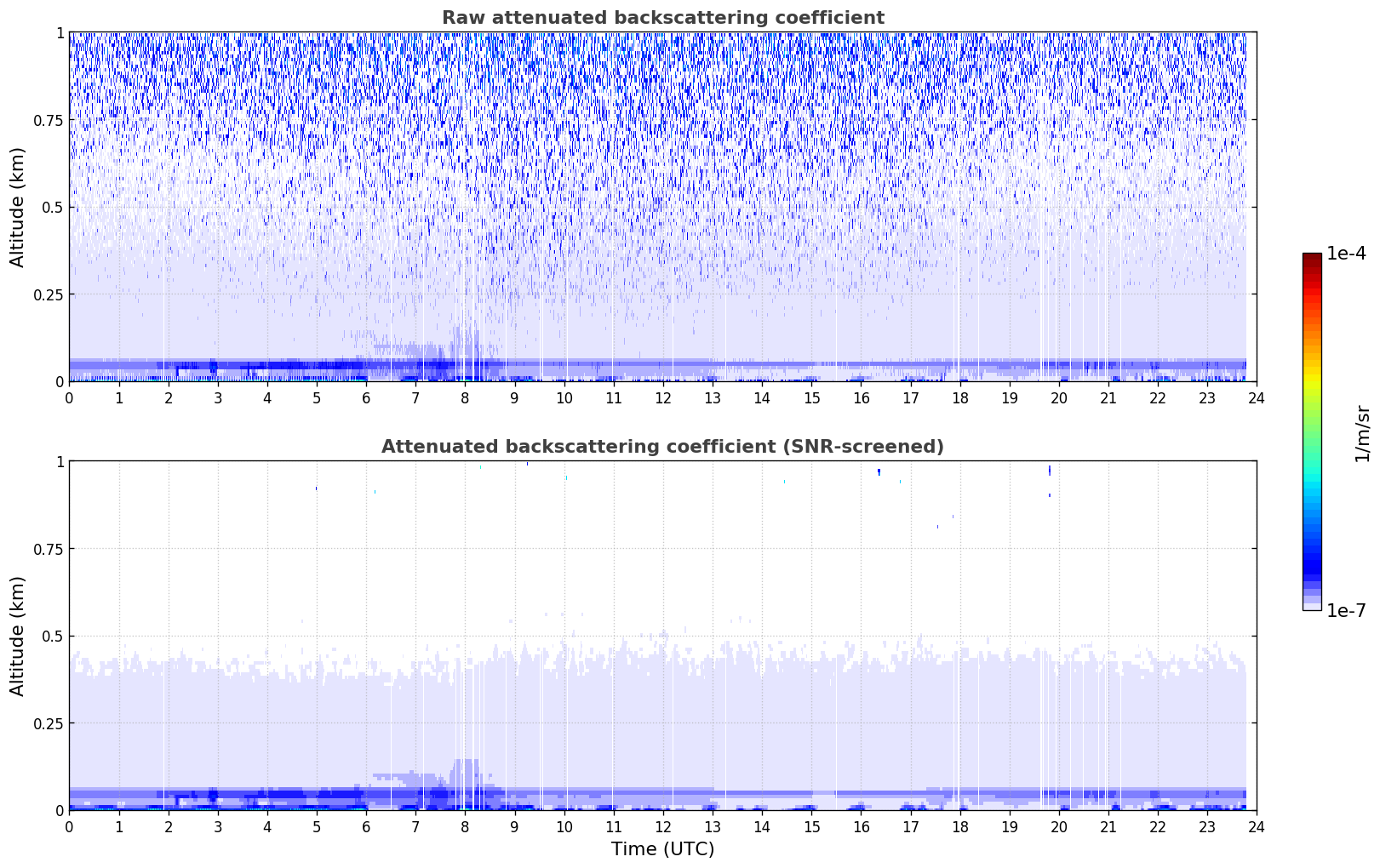This screenshot has width=1380, height=868.
Task: Select hour 0 tick on top plot
Action: [x=69, y=397]
